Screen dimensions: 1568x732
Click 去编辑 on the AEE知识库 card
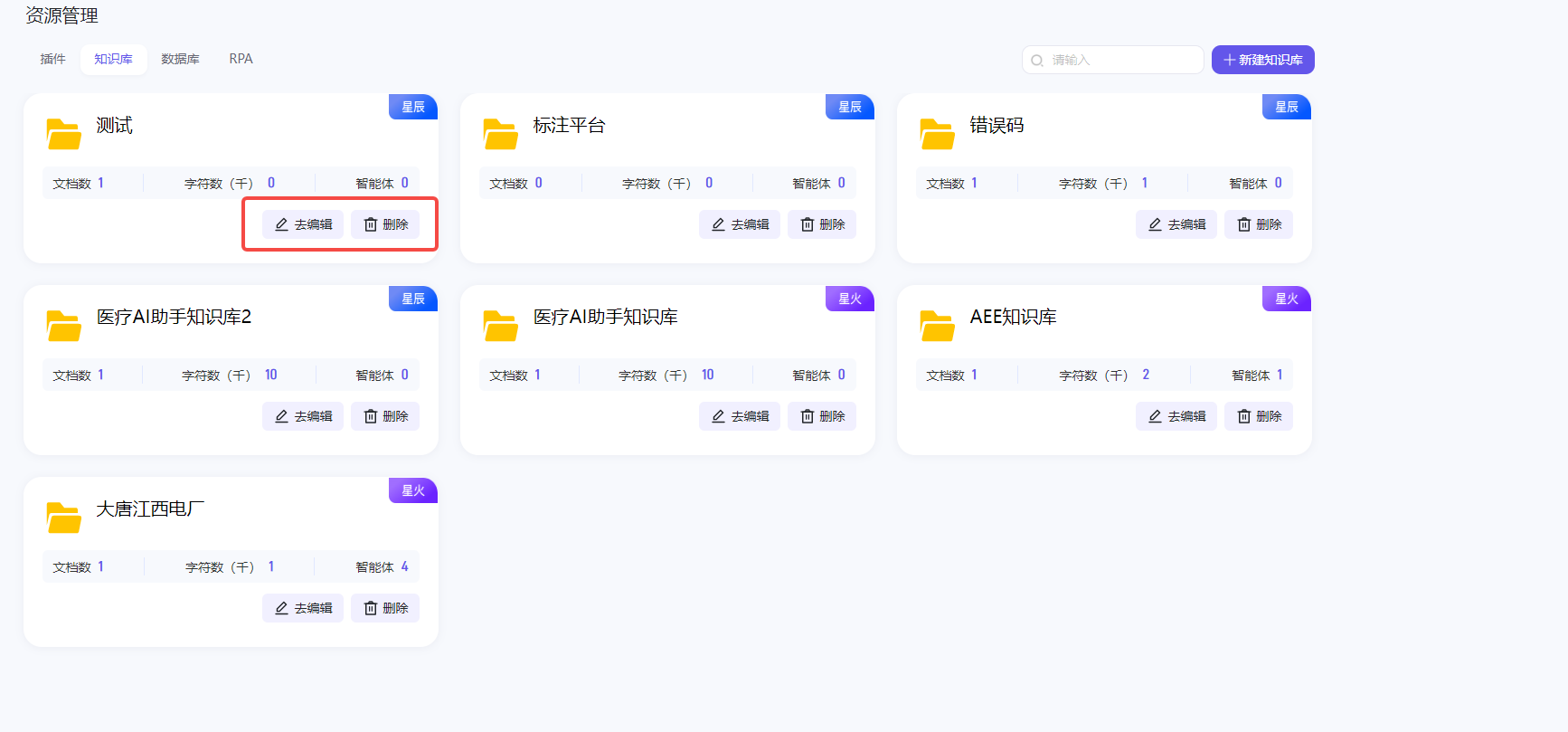[x=1176, y=416]
